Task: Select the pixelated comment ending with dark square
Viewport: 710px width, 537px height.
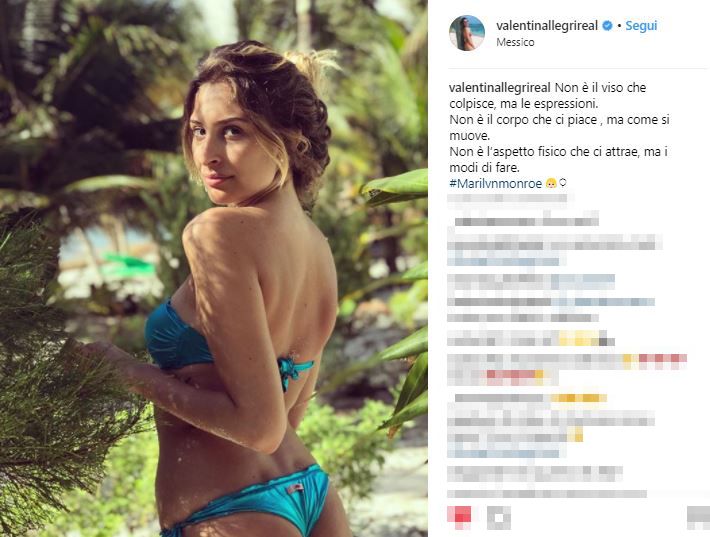Action: pyautogui.click(x=531, y=338)
